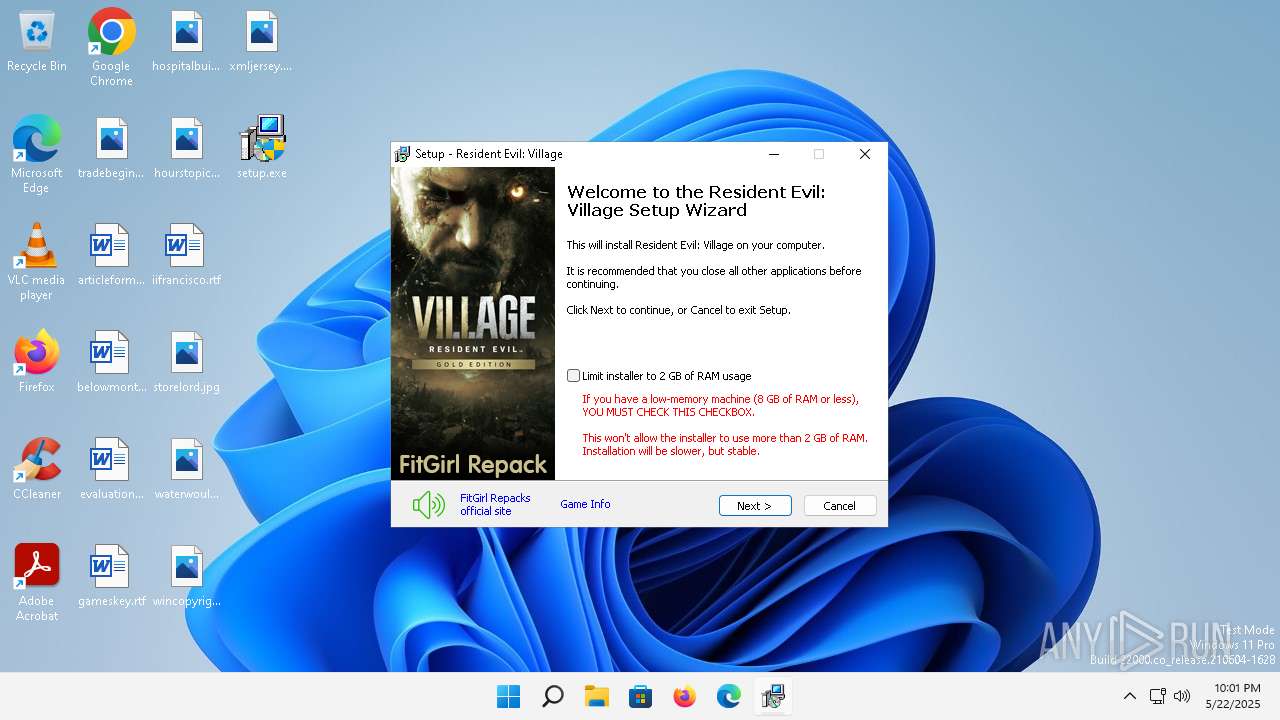
Task: Select VLC media player shortcut
Action: pyautogui.click(x=37, y=262)
